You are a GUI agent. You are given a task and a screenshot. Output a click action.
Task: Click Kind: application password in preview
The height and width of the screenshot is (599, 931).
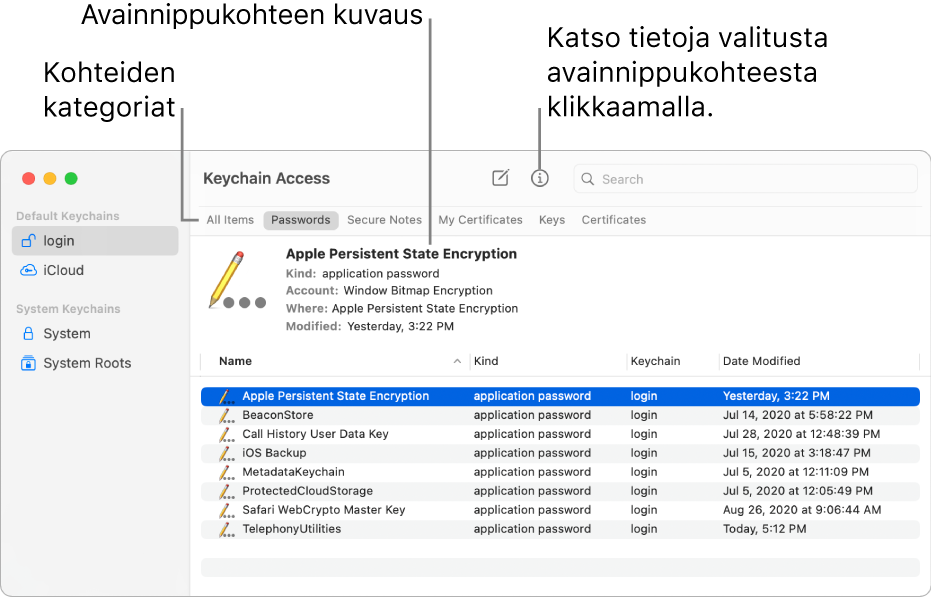(x=362, y=274)
